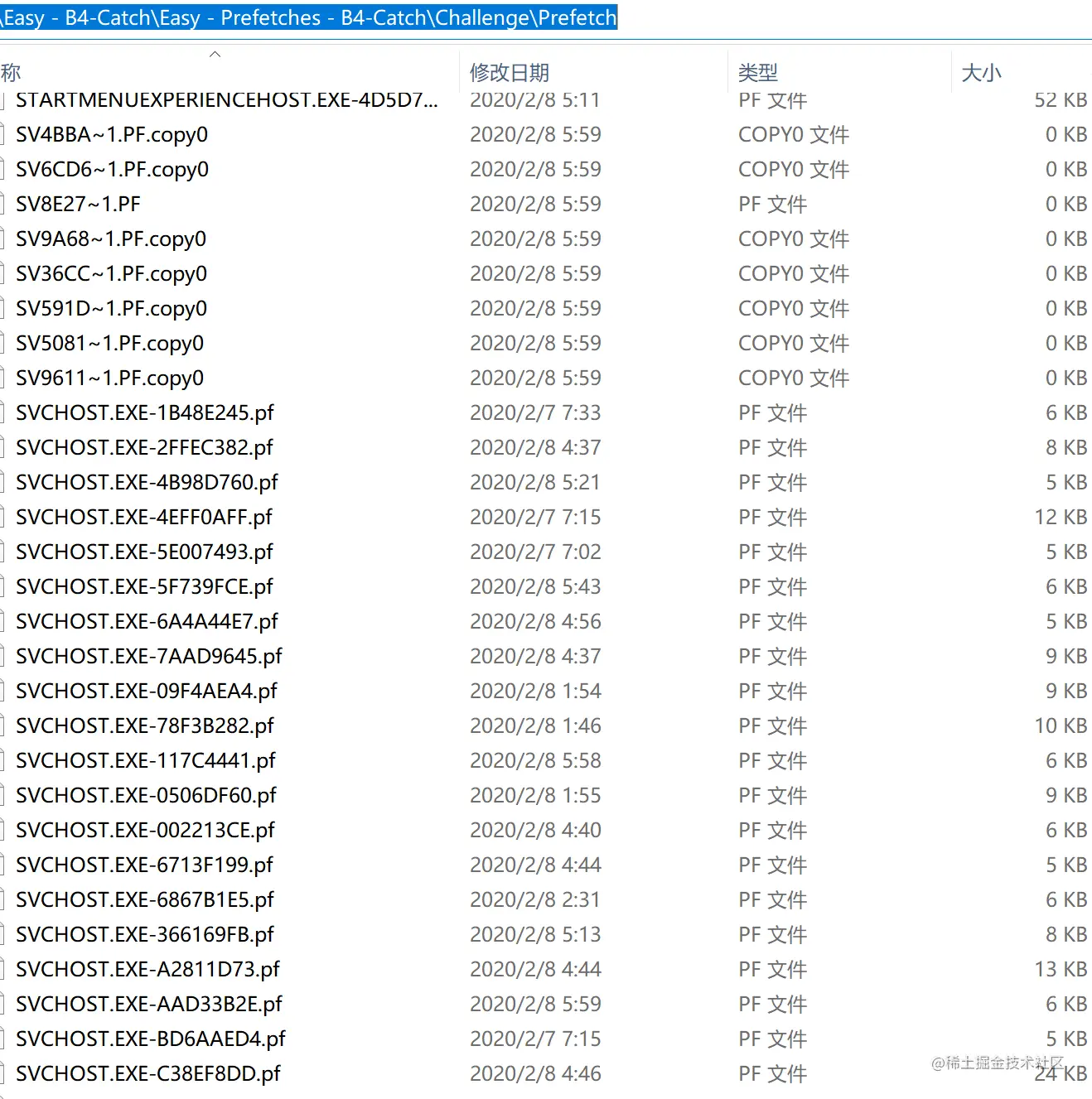The width and height of the screenshot is (1092, 1099).
Task: Select file SV36CC~1.PF.copy0
Action: click(x=111, y=274)
